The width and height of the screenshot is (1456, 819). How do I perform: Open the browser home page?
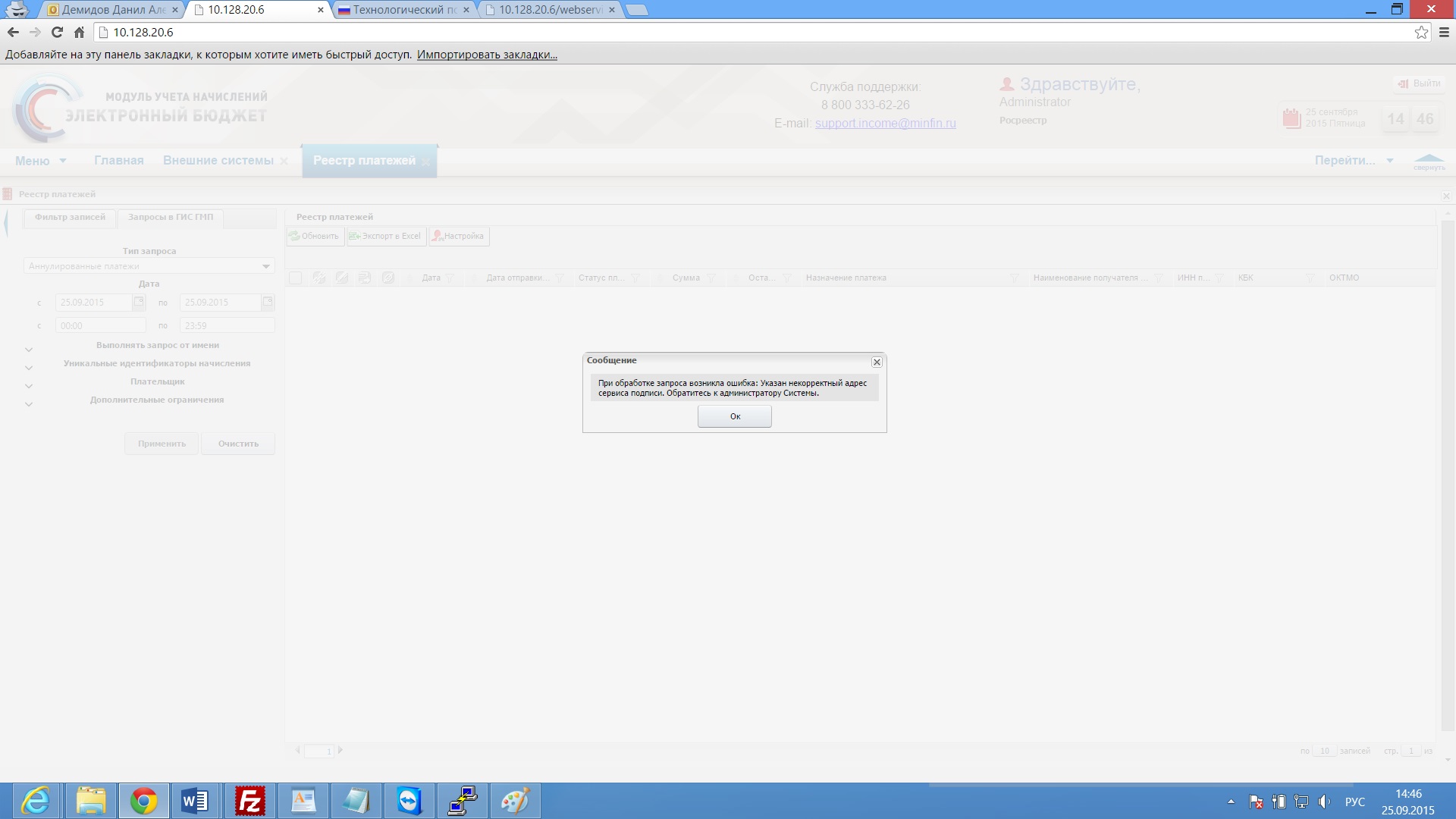(79, 32)
